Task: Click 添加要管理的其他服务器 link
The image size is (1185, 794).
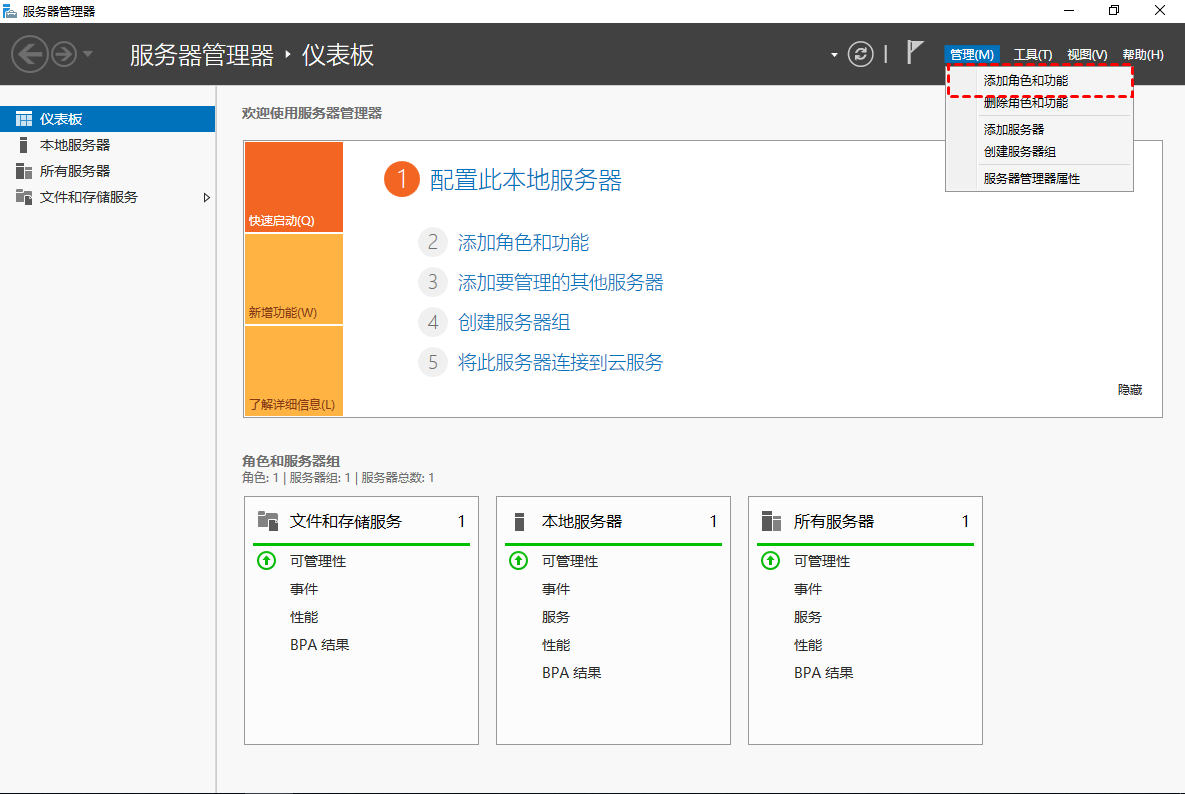Action: (561, 283)
